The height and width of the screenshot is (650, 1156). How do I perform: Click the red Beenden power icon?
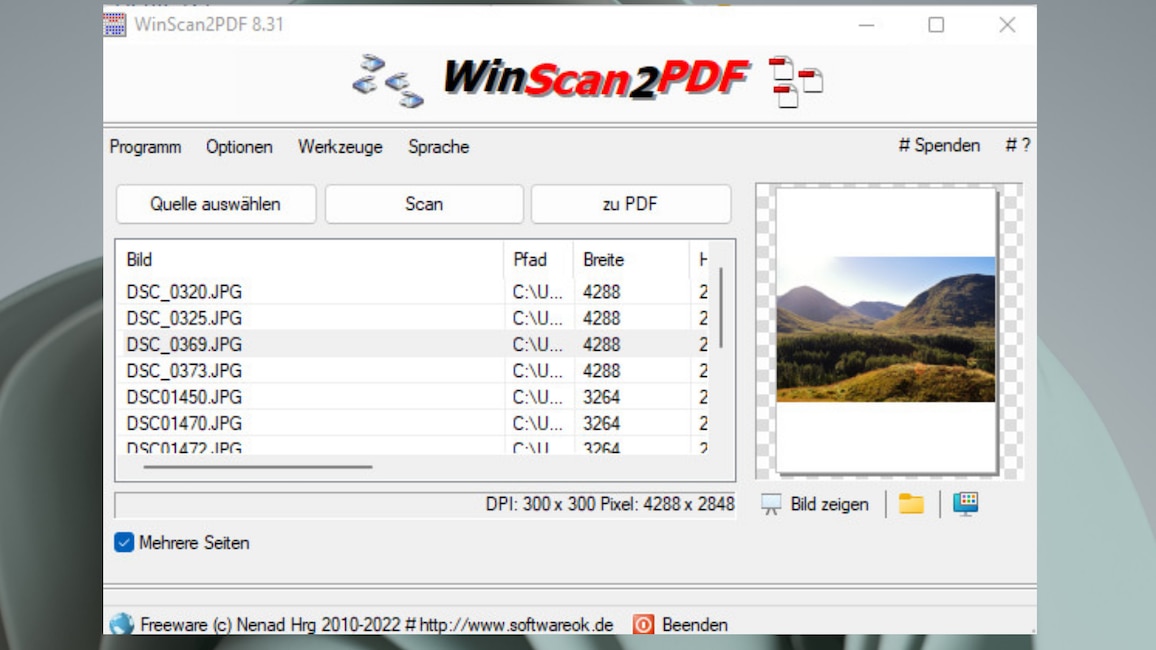(643, 624)
